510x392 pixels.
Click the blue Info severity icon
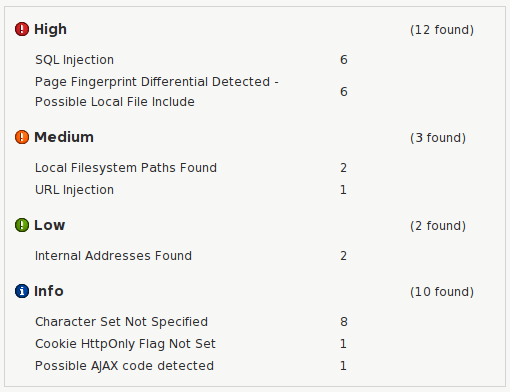coord(22,291)
